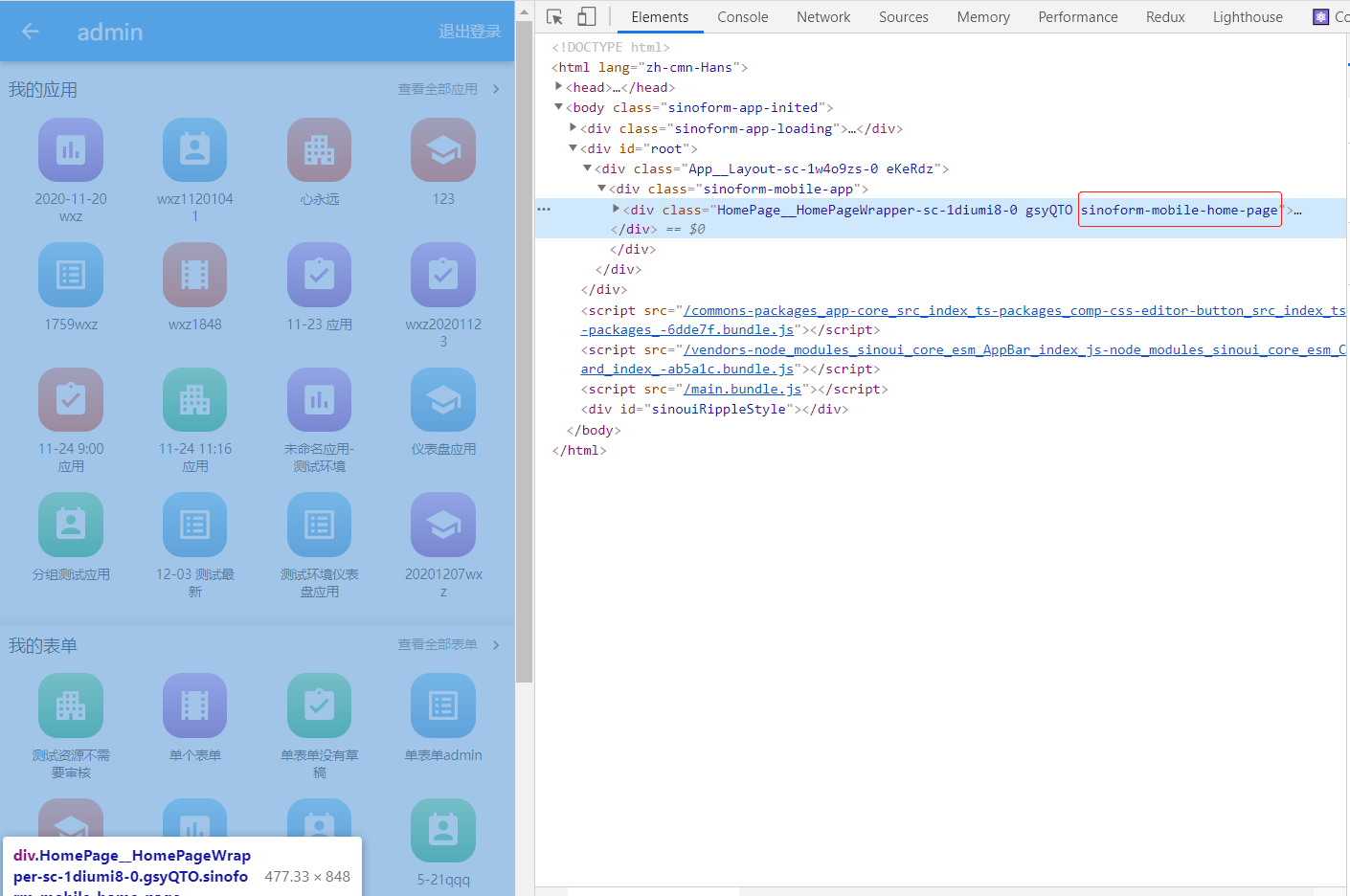Switch to the Redux tab
Image resolution: width=1350 pixels, height=896 pixels.
pos(1165,17)
